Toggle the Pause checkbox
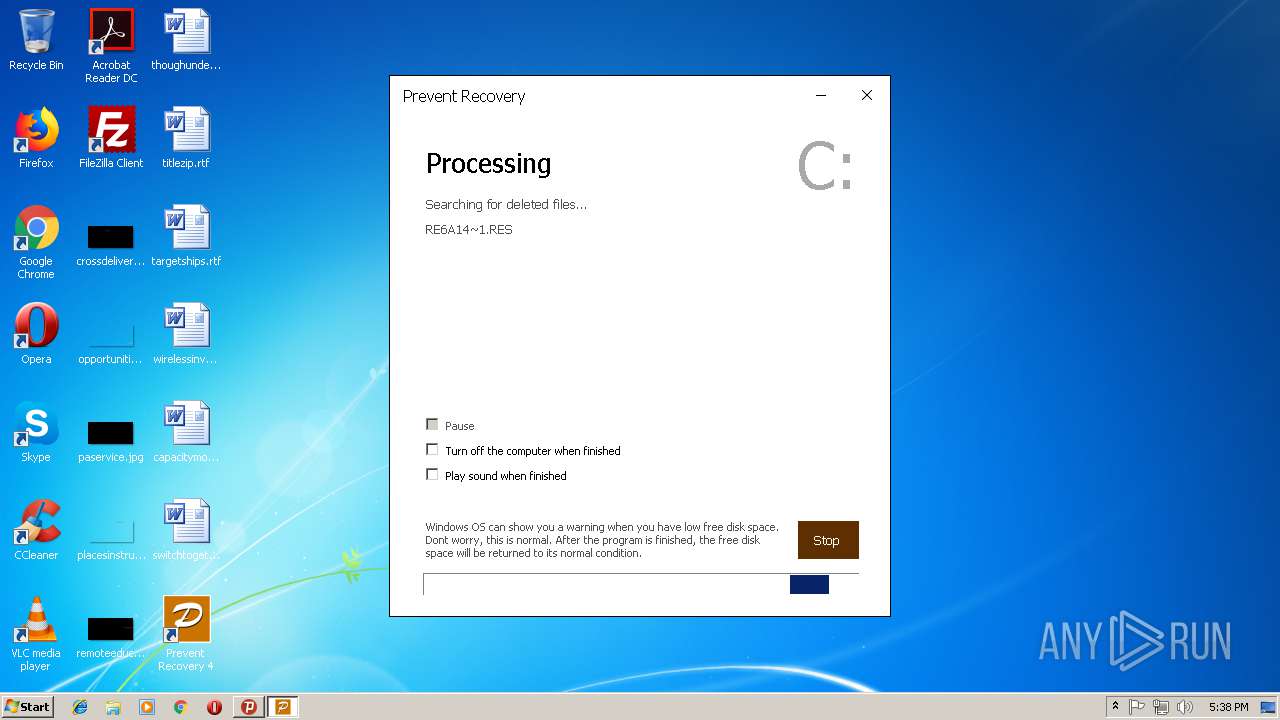 click(432, 425)
